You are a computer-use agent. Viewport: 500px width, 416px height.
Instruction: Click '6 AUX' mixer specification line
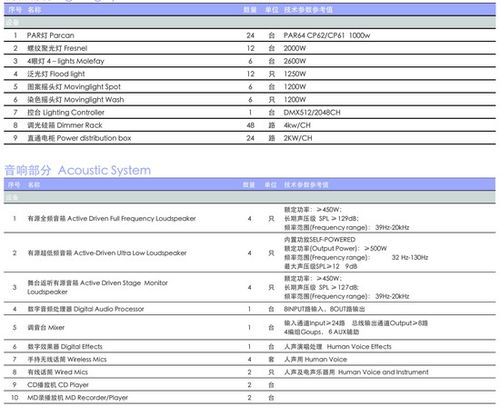pyautogui.click(x=344, y=332)
